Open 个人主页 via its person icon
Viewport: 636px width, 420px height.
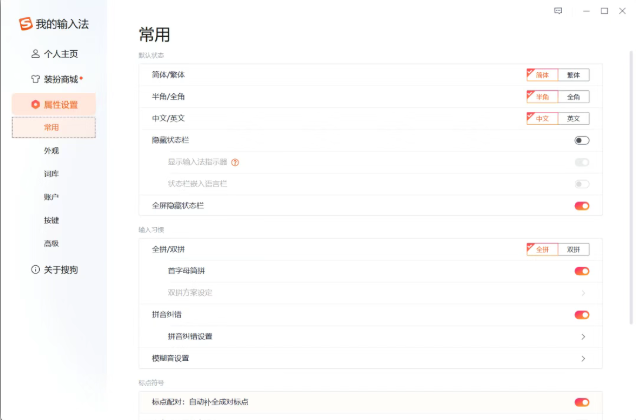pos(36,54)
